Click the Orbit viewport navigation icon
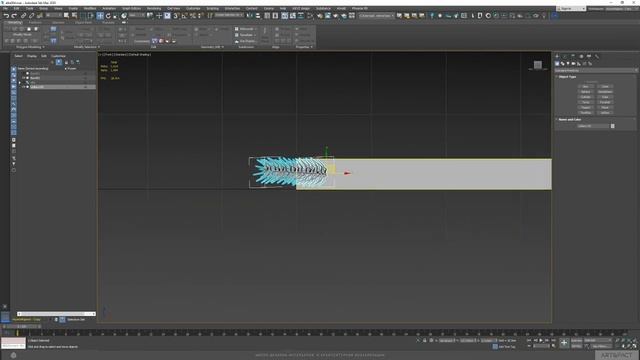The image size is (640, 360). coord(629,346)
